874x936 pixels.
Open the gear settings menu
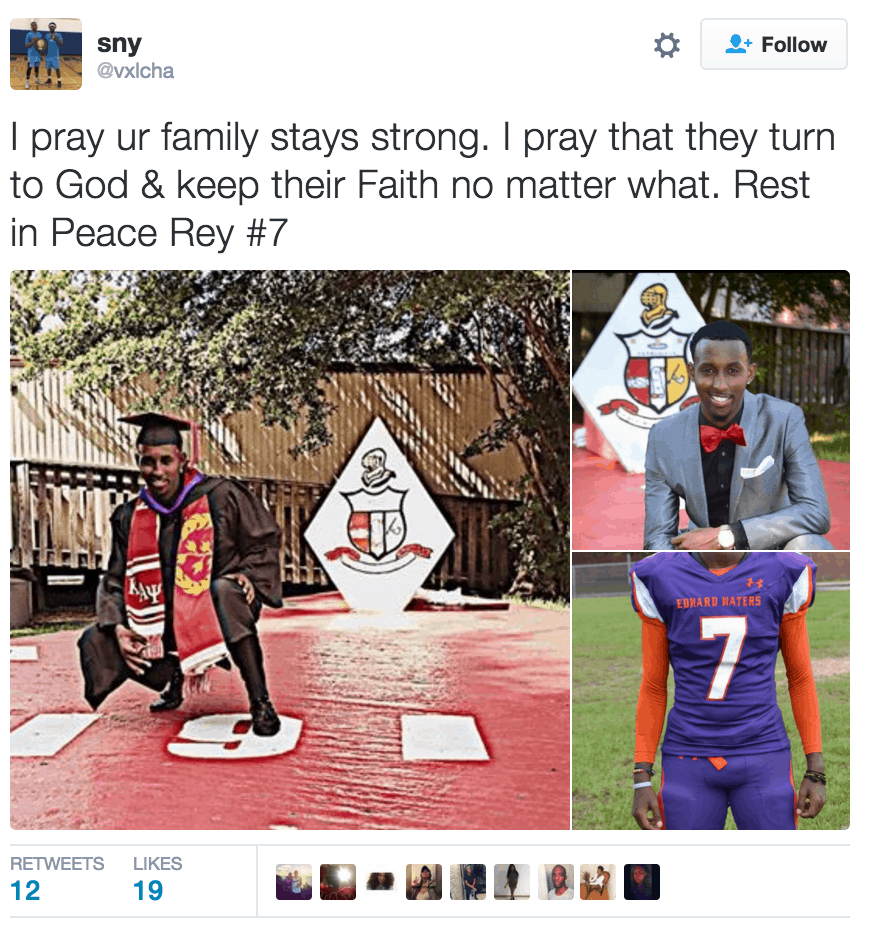click(x=666, y=45)
